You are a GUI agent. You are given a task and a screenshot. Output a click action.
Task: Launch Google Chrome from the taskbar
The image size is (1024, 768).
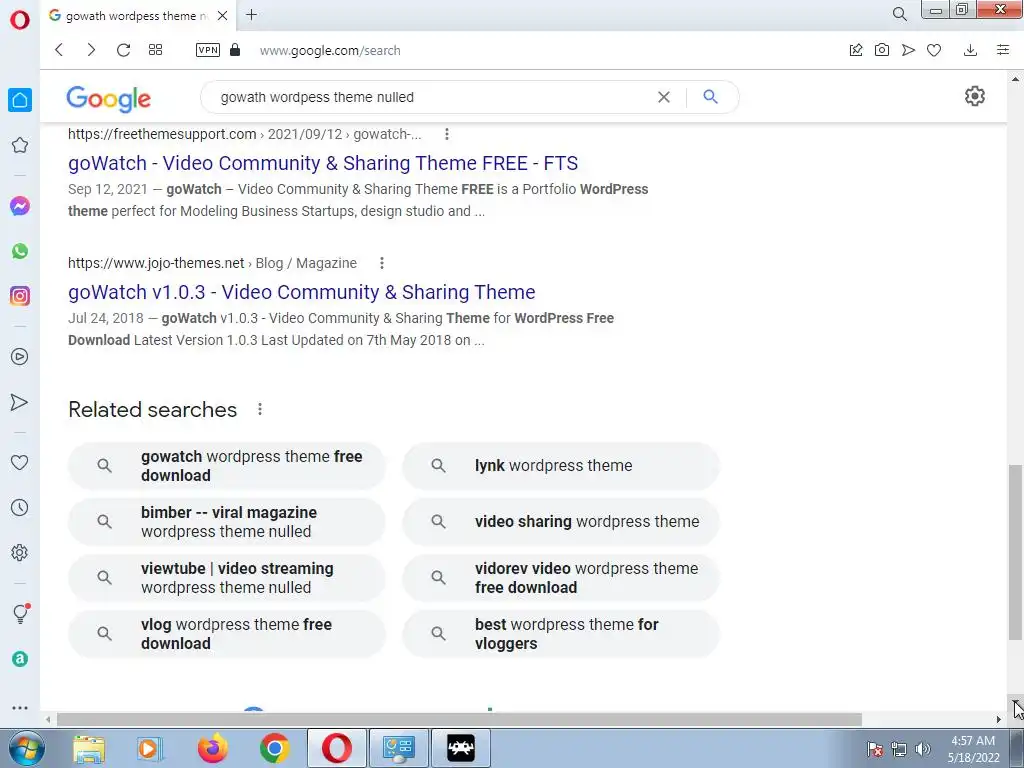coord(275,748)
